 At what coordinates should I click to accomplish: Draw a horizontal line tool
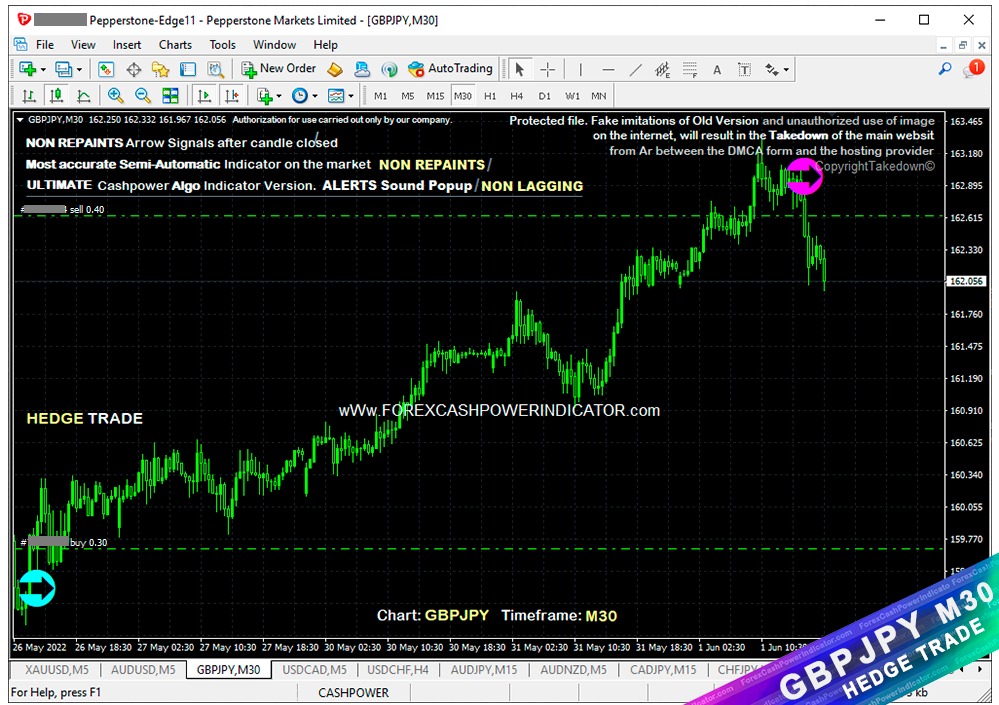(608, 69)
